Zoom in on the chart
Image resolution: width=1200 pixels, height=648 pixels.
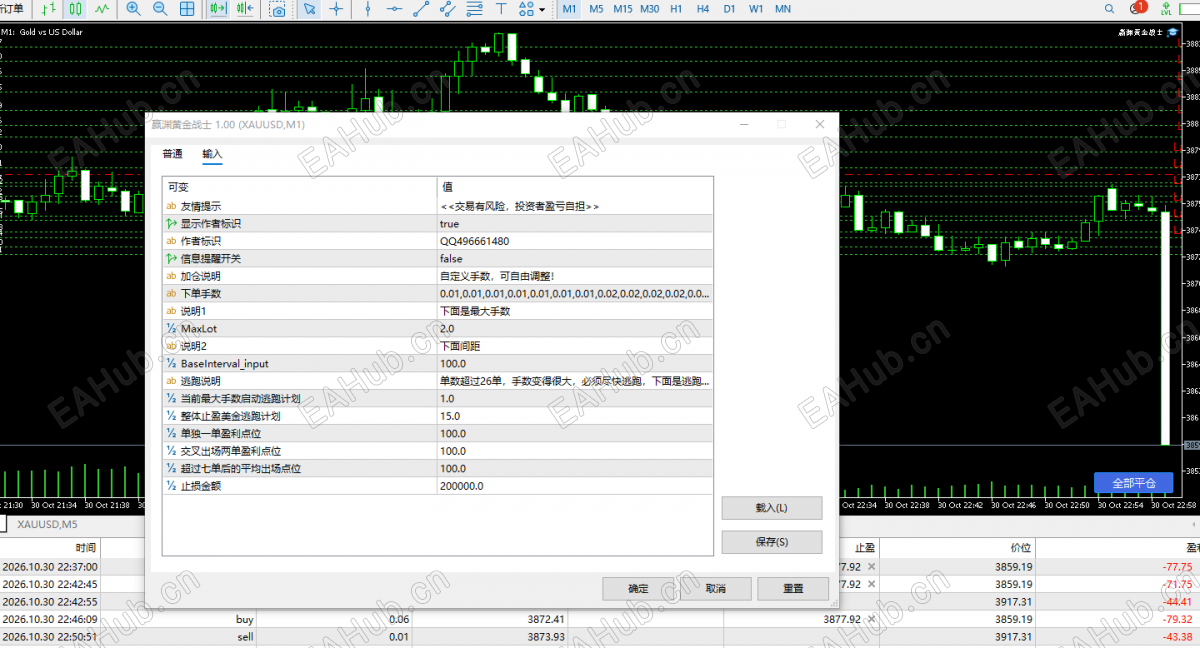pyautogui.click(x=134, y=9)
